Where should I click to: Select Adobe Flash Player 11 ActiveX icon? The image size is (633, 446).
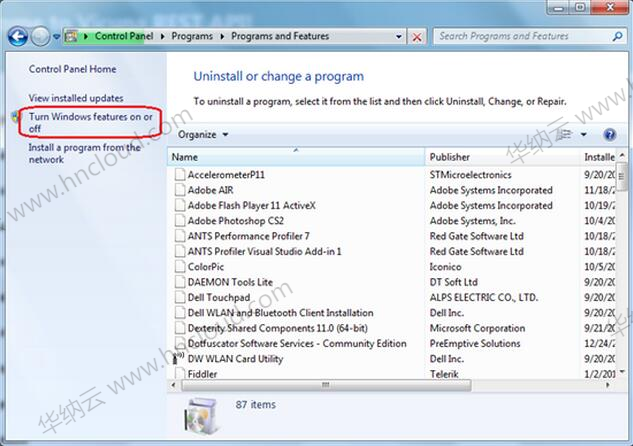tap(180, 205)
